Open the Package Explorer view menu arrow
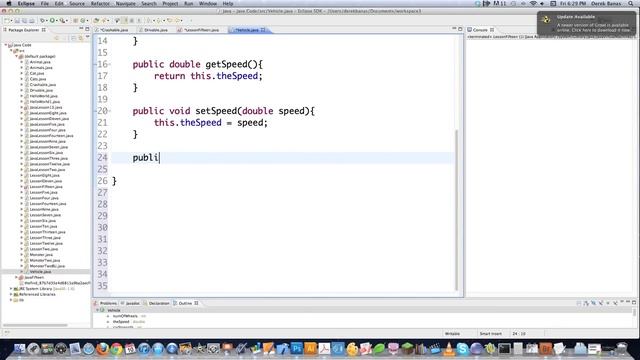The image size is (640, 360). [x=87, y=37]
